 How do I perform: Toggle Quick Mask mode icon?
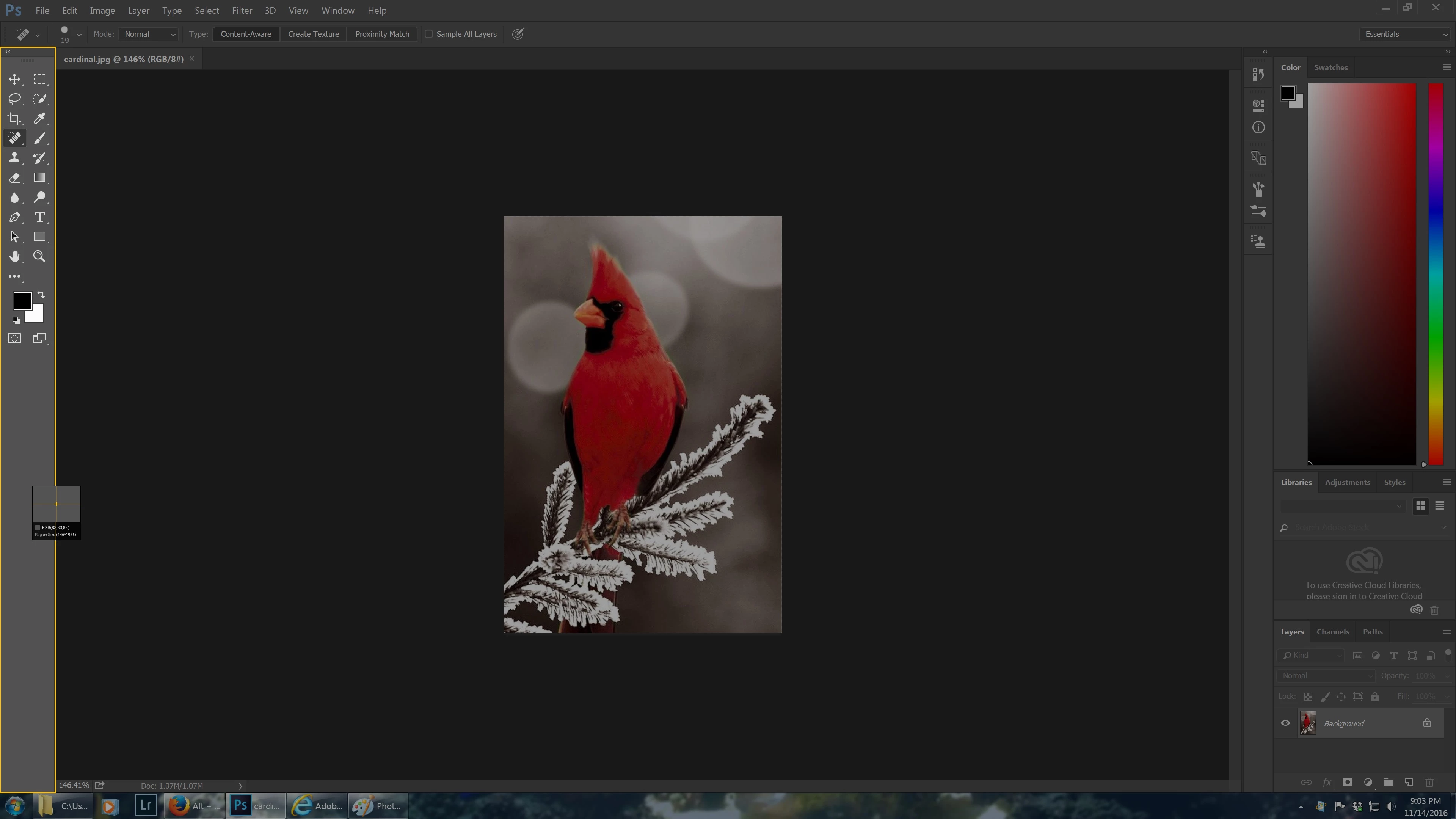click(x=15, y=339)
